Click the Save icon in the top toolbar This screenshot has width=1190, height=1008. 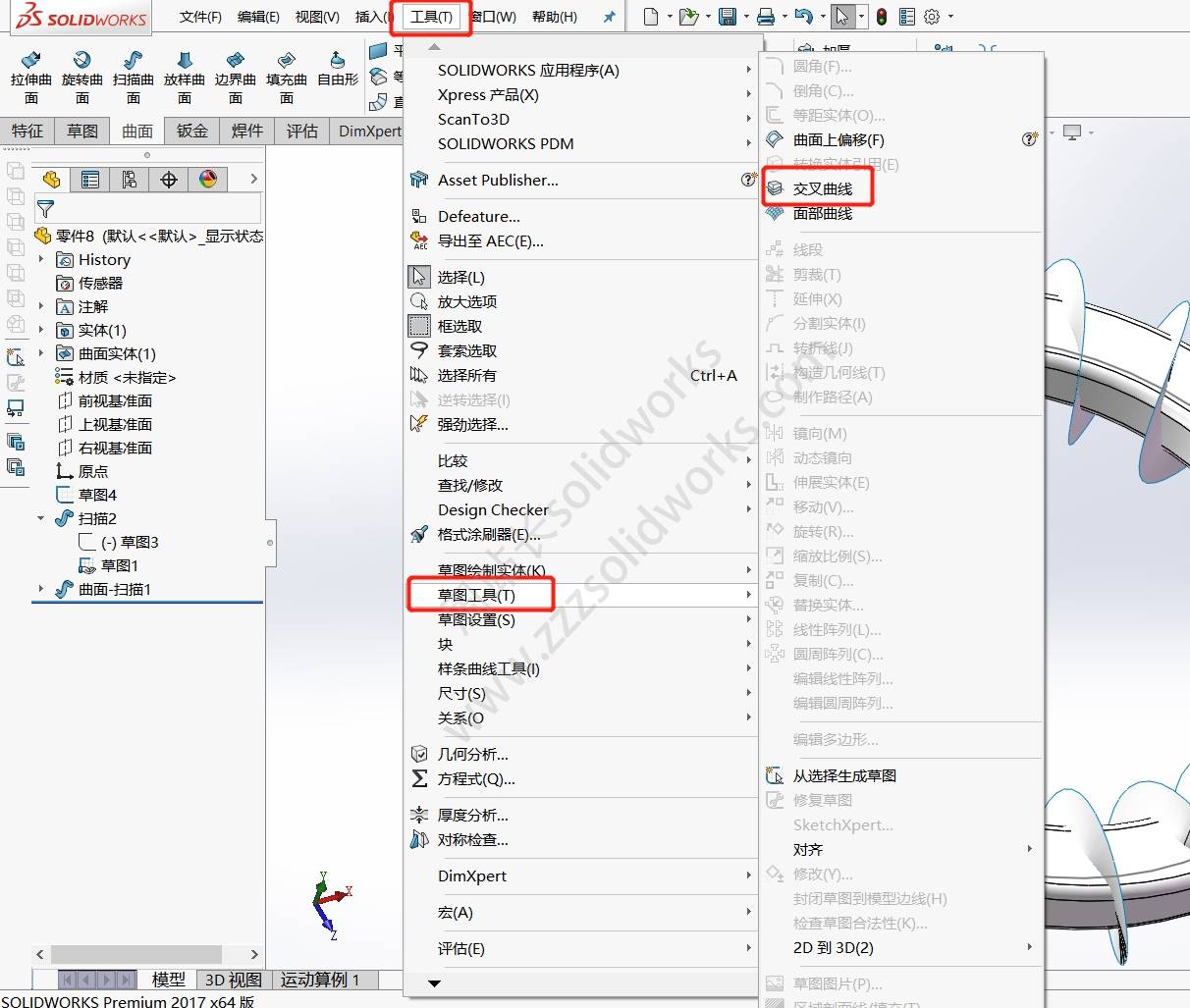(727, 17)
